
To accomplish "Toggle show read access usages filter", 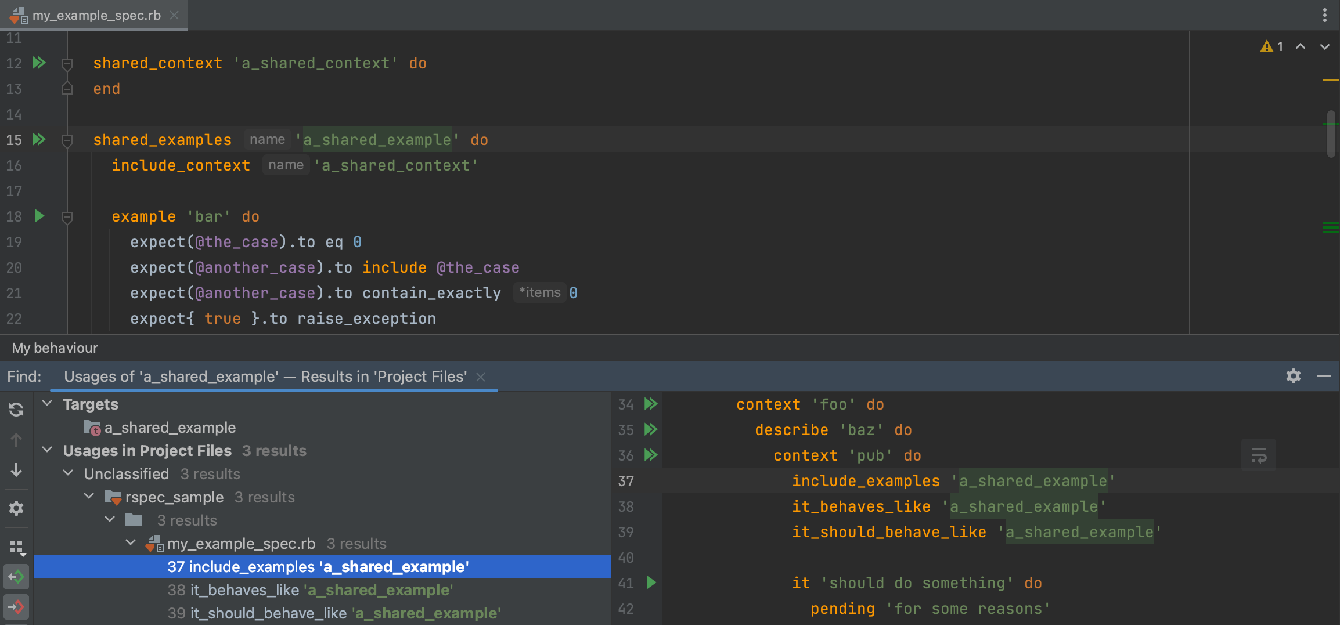I will click(x=16, y=577).
